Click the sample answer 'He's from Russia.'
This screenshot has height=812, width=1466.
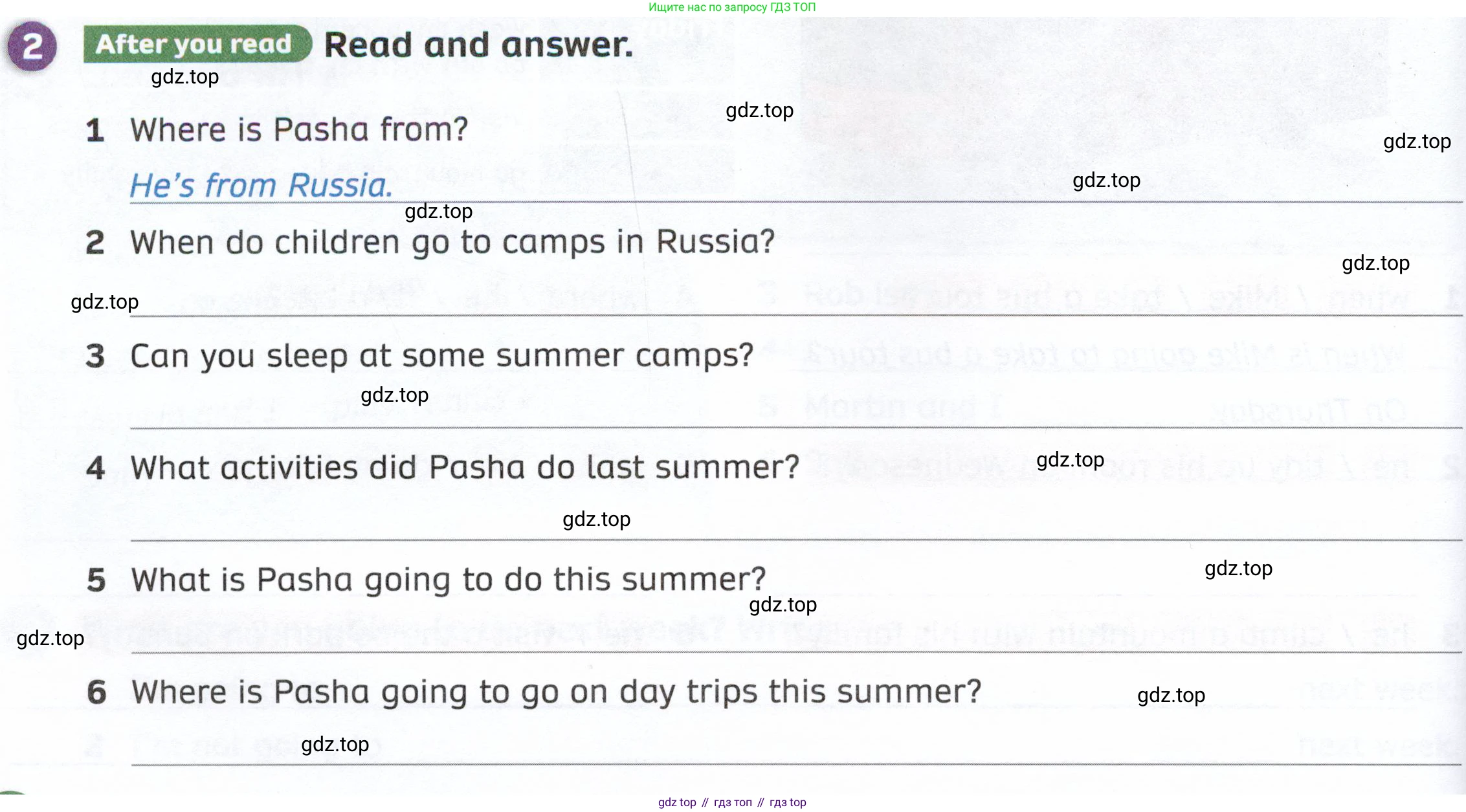click(261, 185)
